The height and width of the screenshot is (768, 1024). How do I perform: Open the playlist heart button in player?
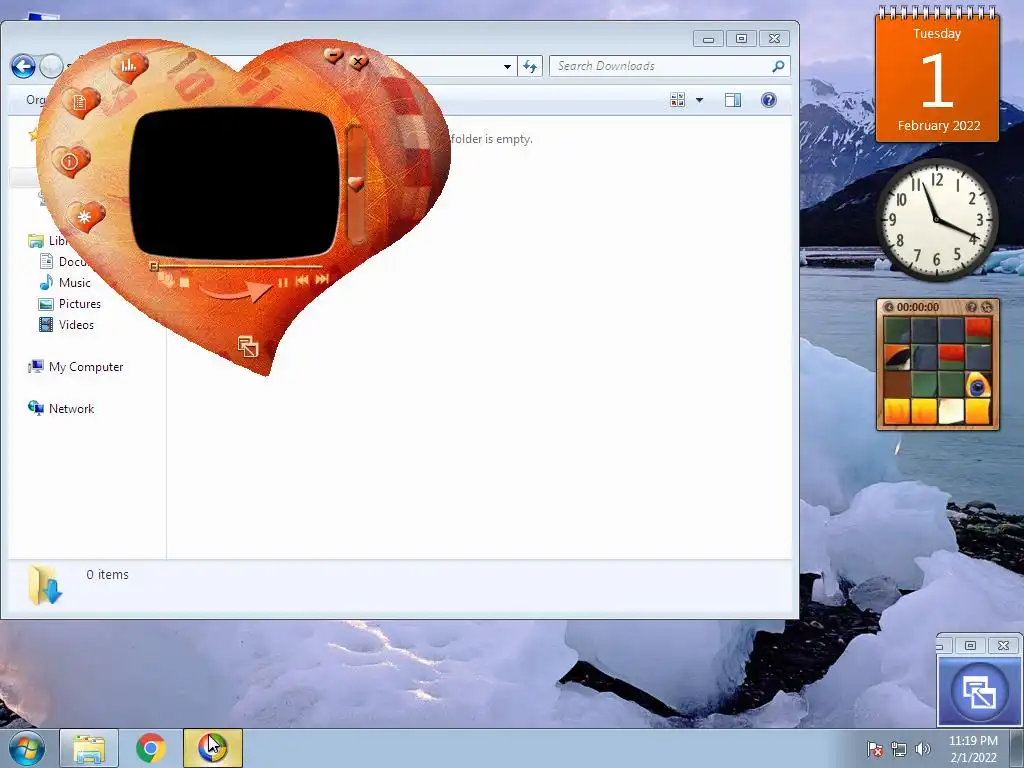80,102
